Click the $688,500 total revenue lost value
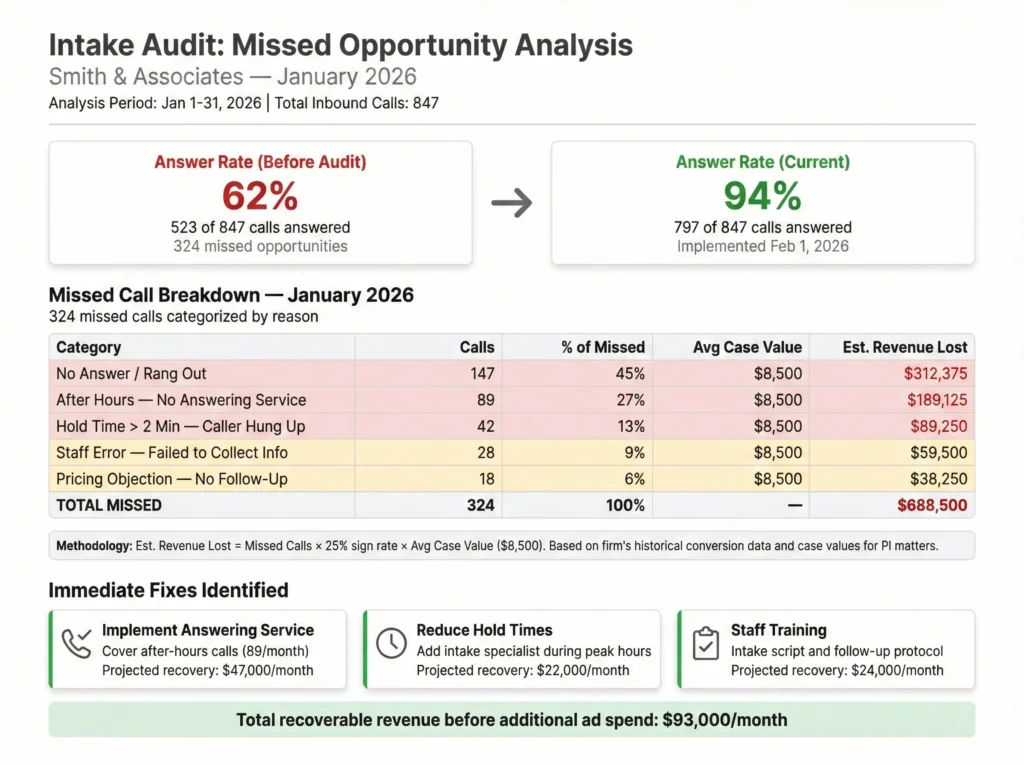Screen dimensions: 1024x765 [x=931, y=505]
